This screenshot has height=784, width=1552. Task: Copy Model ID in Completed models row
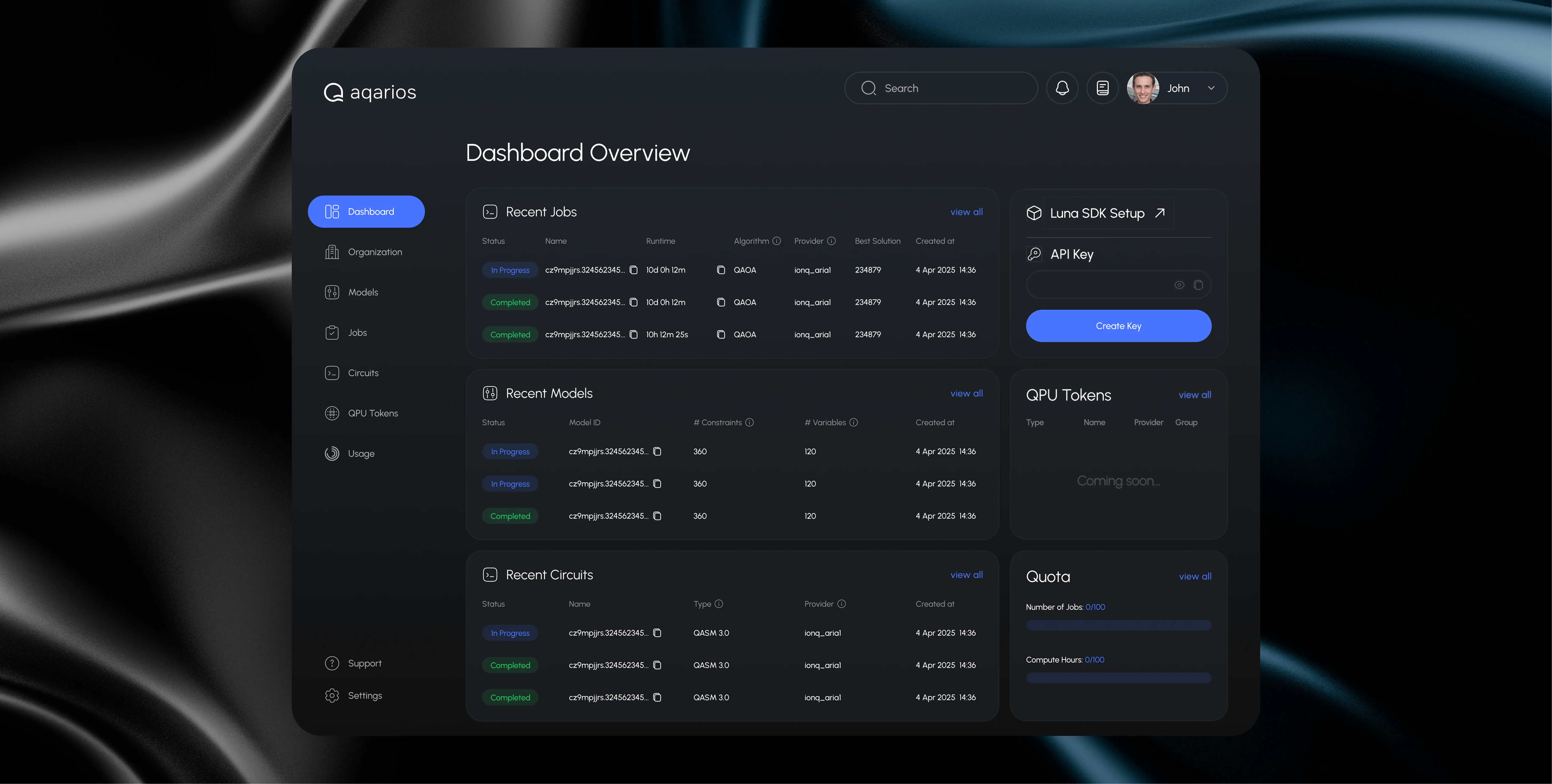[x=657, y=516]
